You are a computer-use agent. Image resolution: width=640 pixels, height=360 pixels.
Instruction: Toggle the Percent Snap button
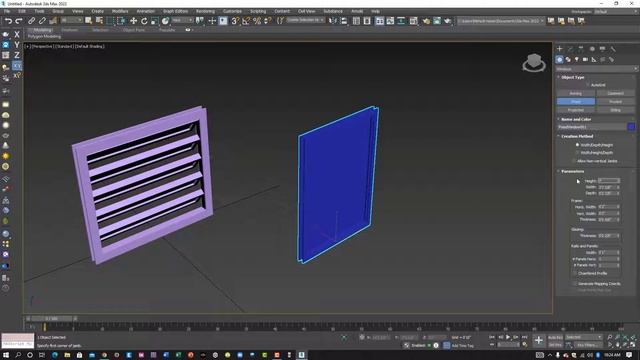tap(257, 21)
